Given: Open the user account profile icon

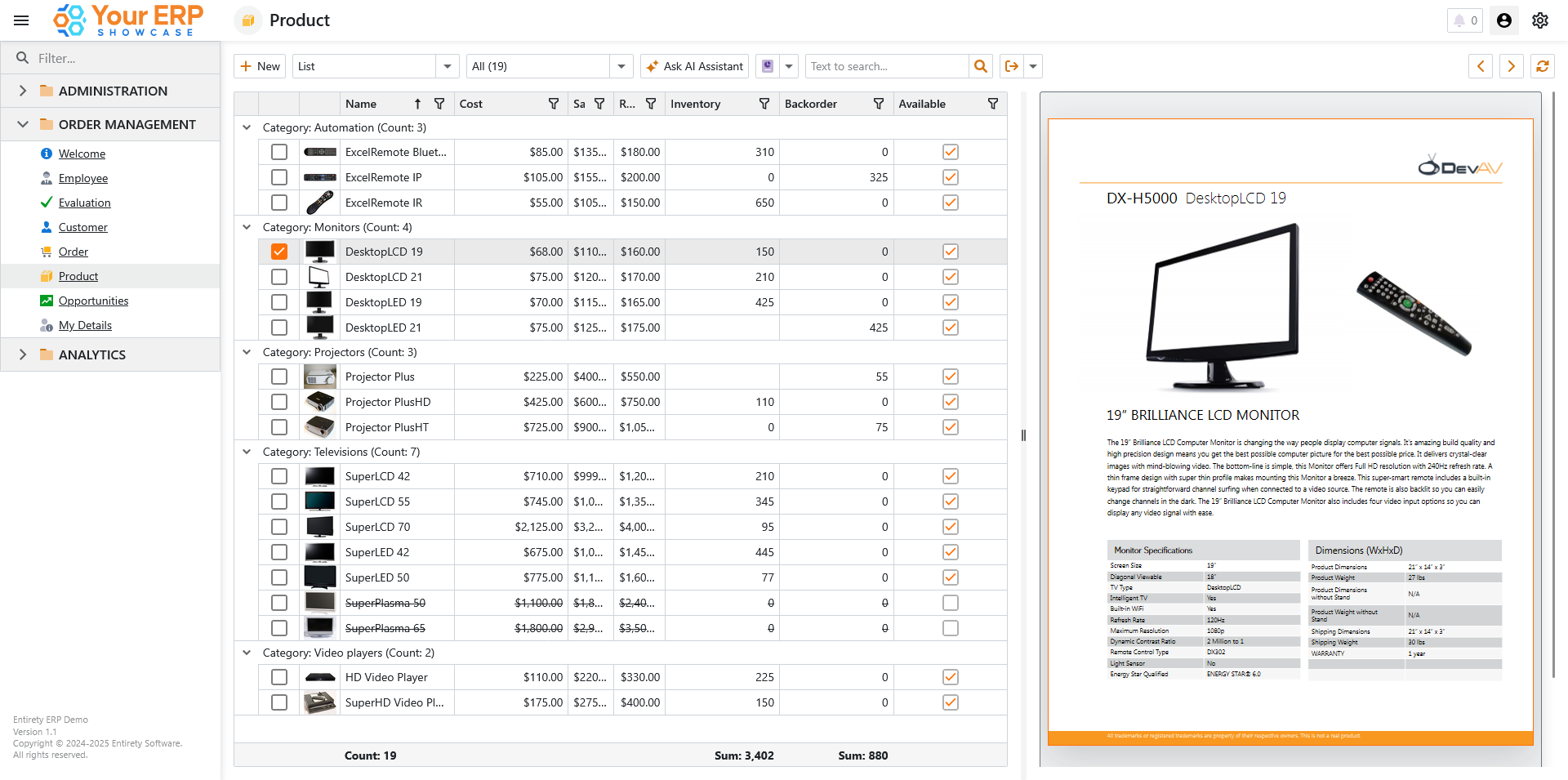Looking at the screenshot, I should pos(1503,20).
